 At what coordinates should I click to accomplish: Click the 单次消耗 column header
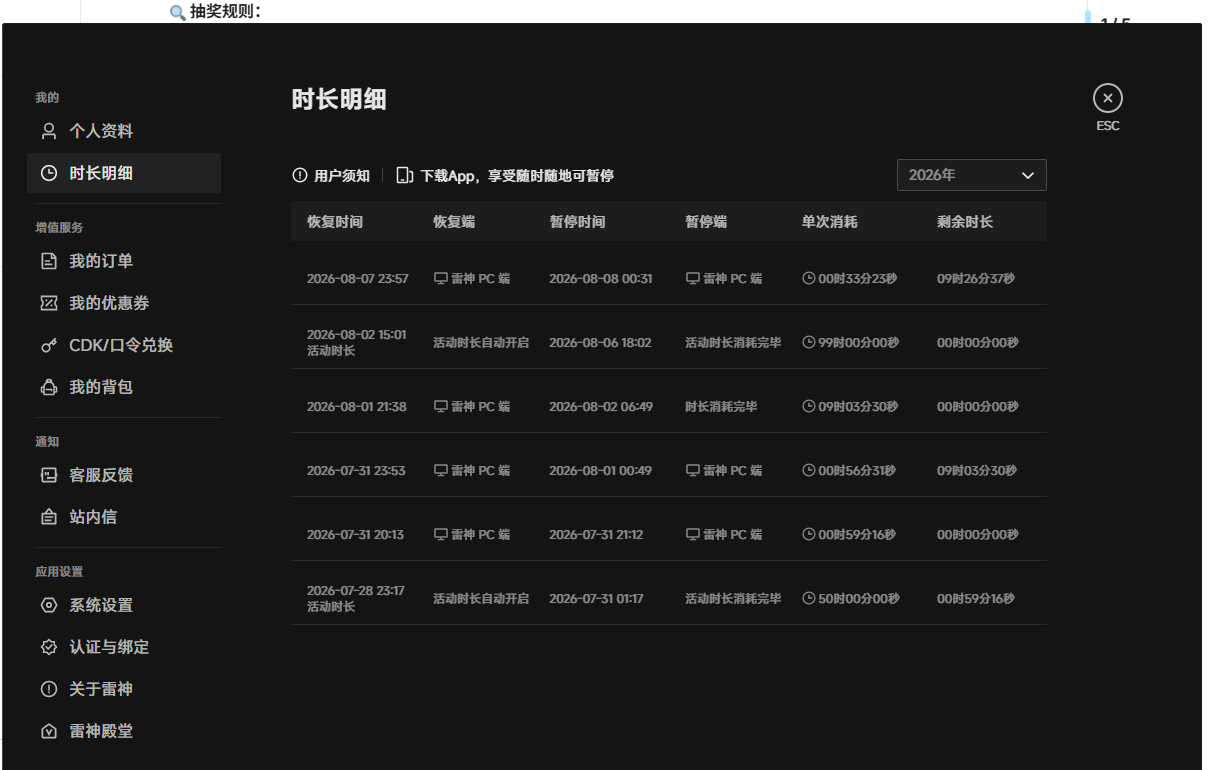[829, 221]
